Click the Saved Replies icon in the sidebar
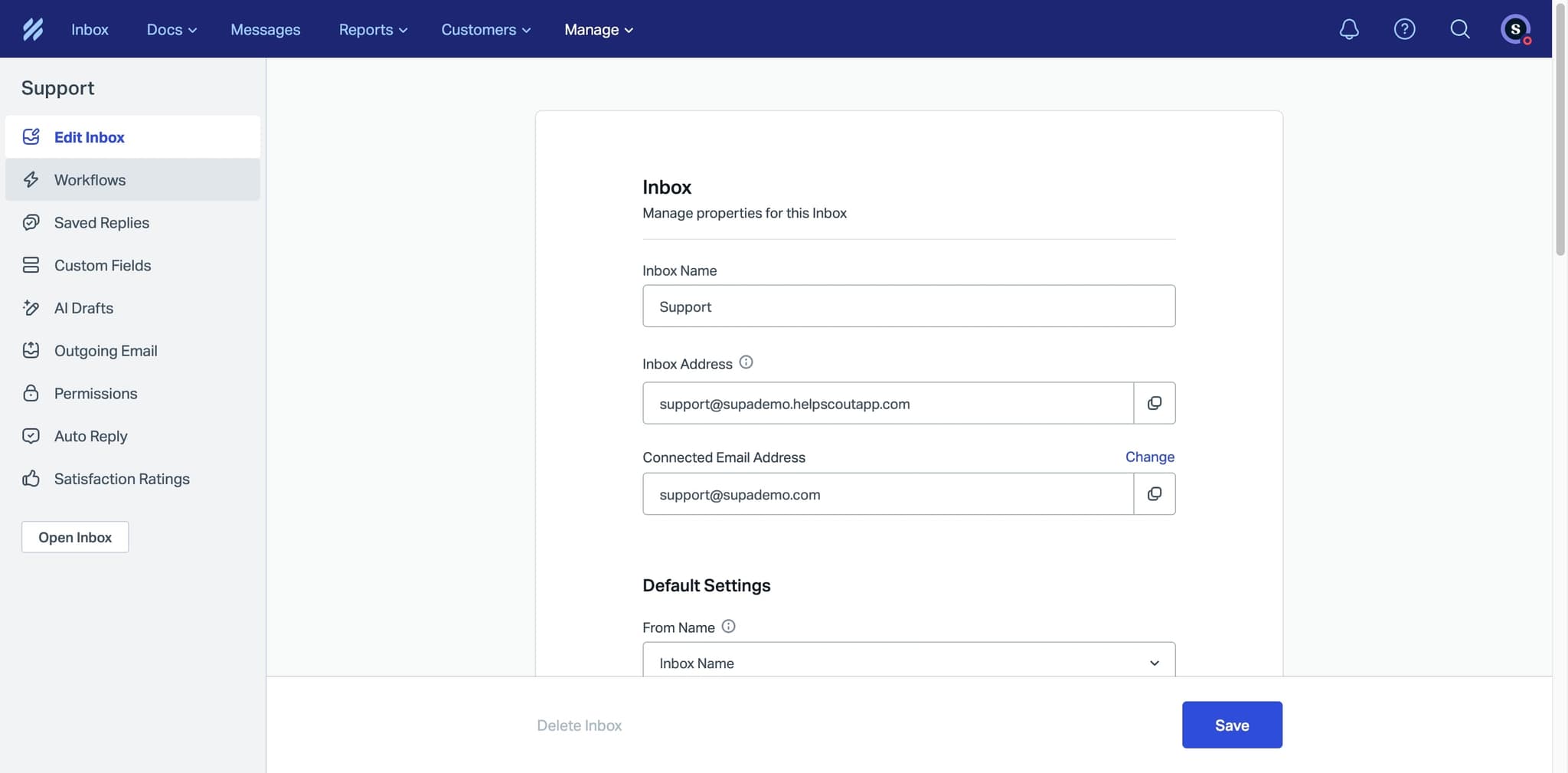This screenshot has height=773, width=1568. 31,222
